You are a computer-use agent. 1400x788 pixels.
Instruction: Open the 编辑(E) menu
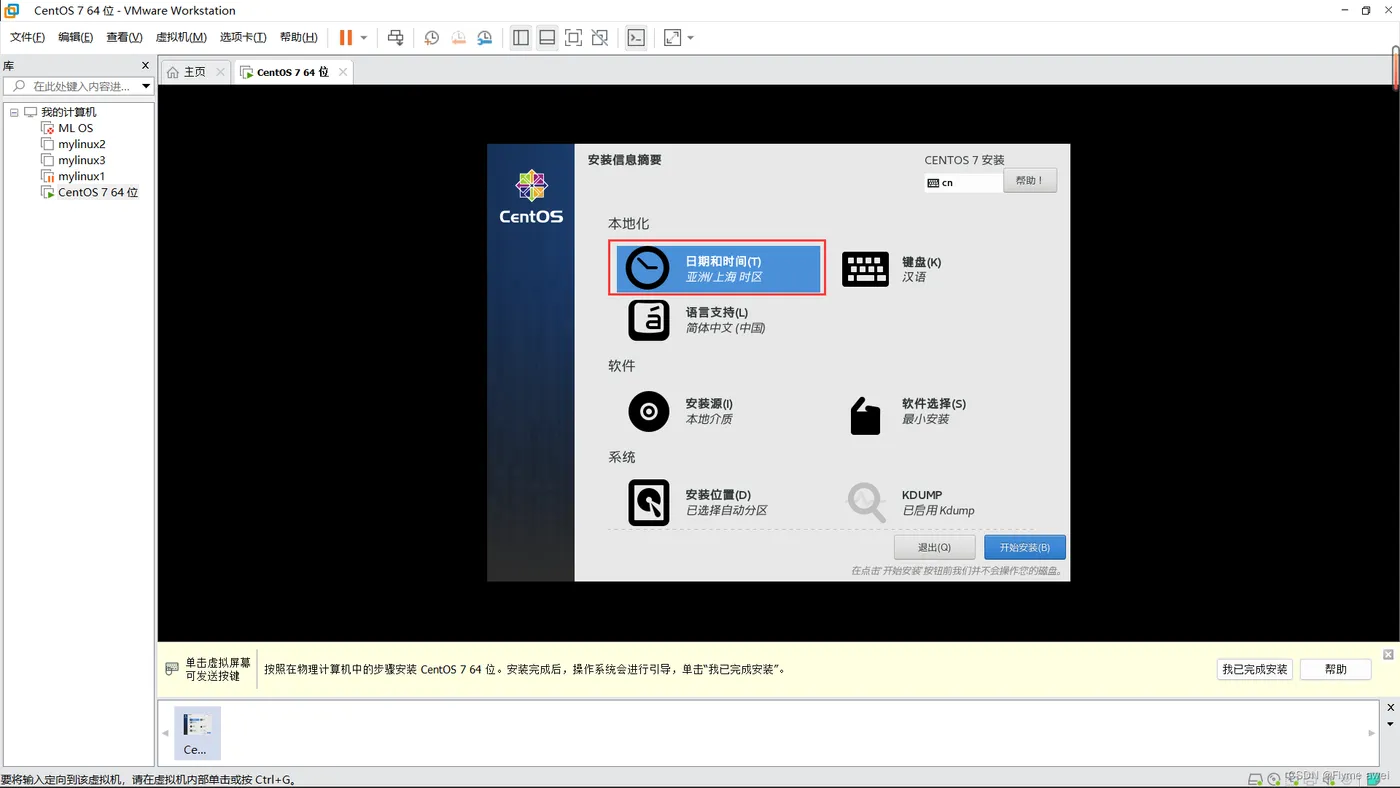pyautogui.click(x=75, y=37)
